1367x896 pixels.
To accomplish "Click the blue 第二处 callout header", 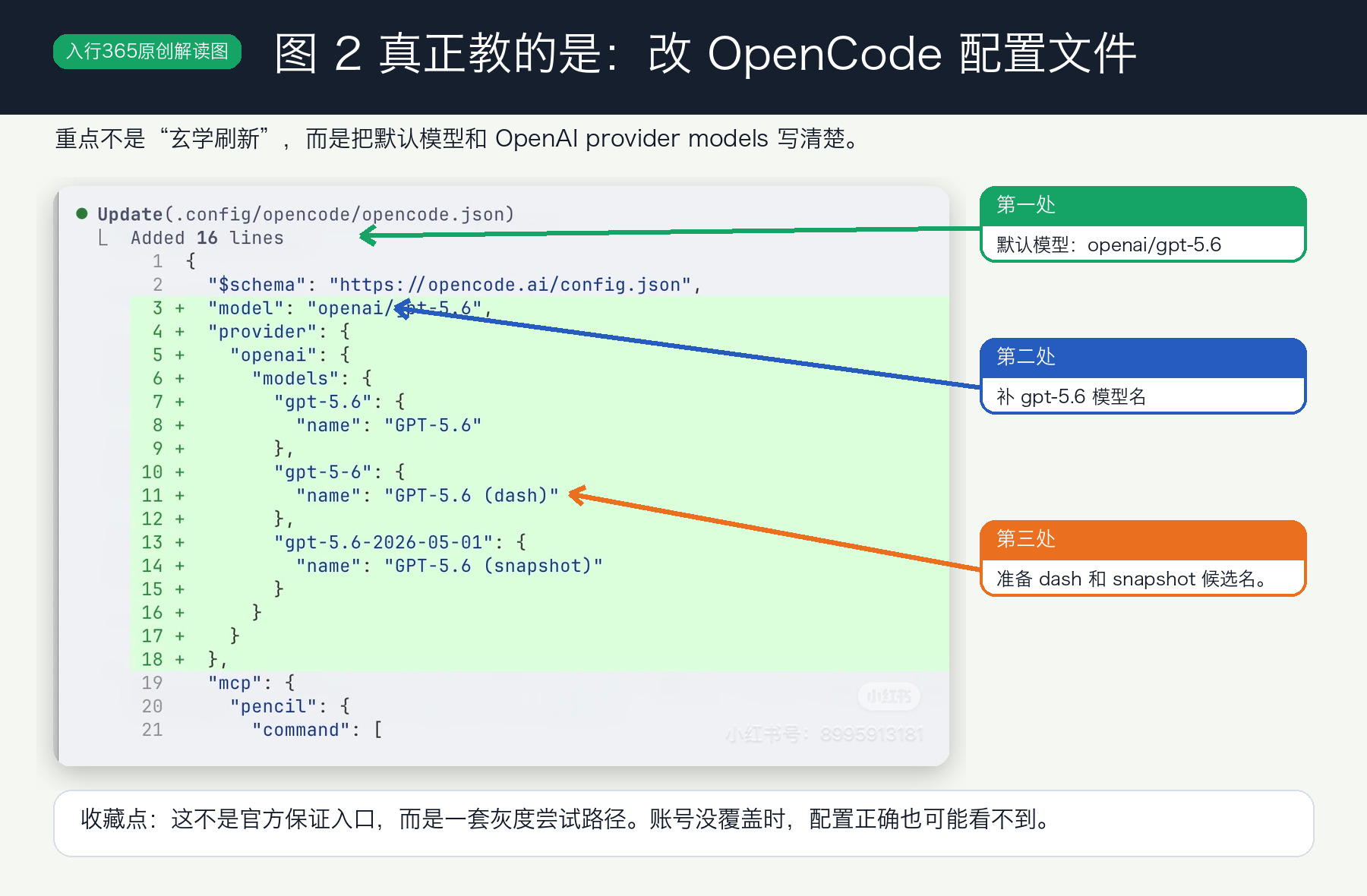I will (x=1143, y=358).
